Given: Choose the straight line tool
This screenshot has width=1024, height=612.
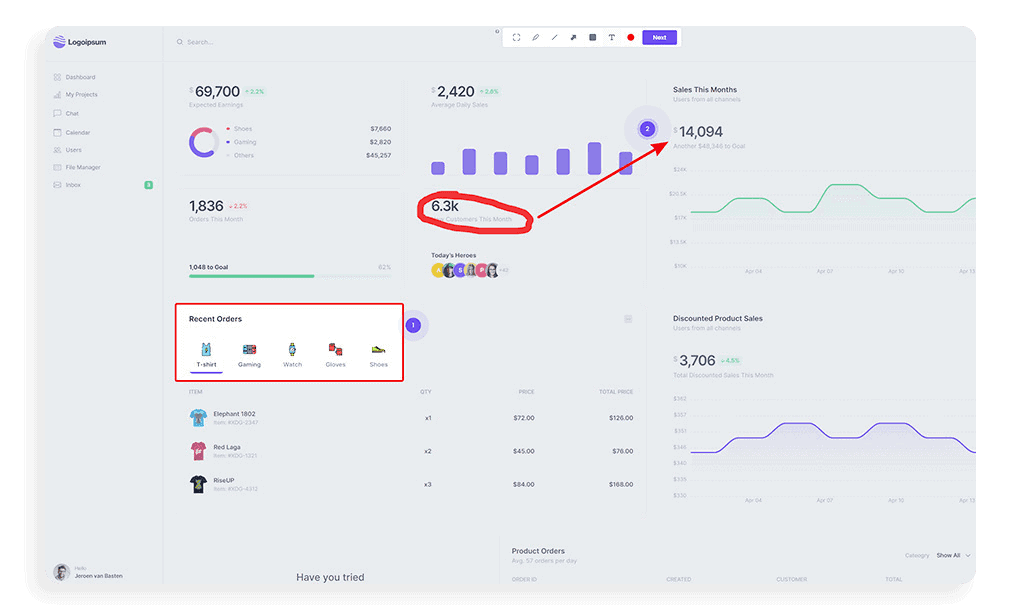Looking at the screenshot, I should point(555,37).
